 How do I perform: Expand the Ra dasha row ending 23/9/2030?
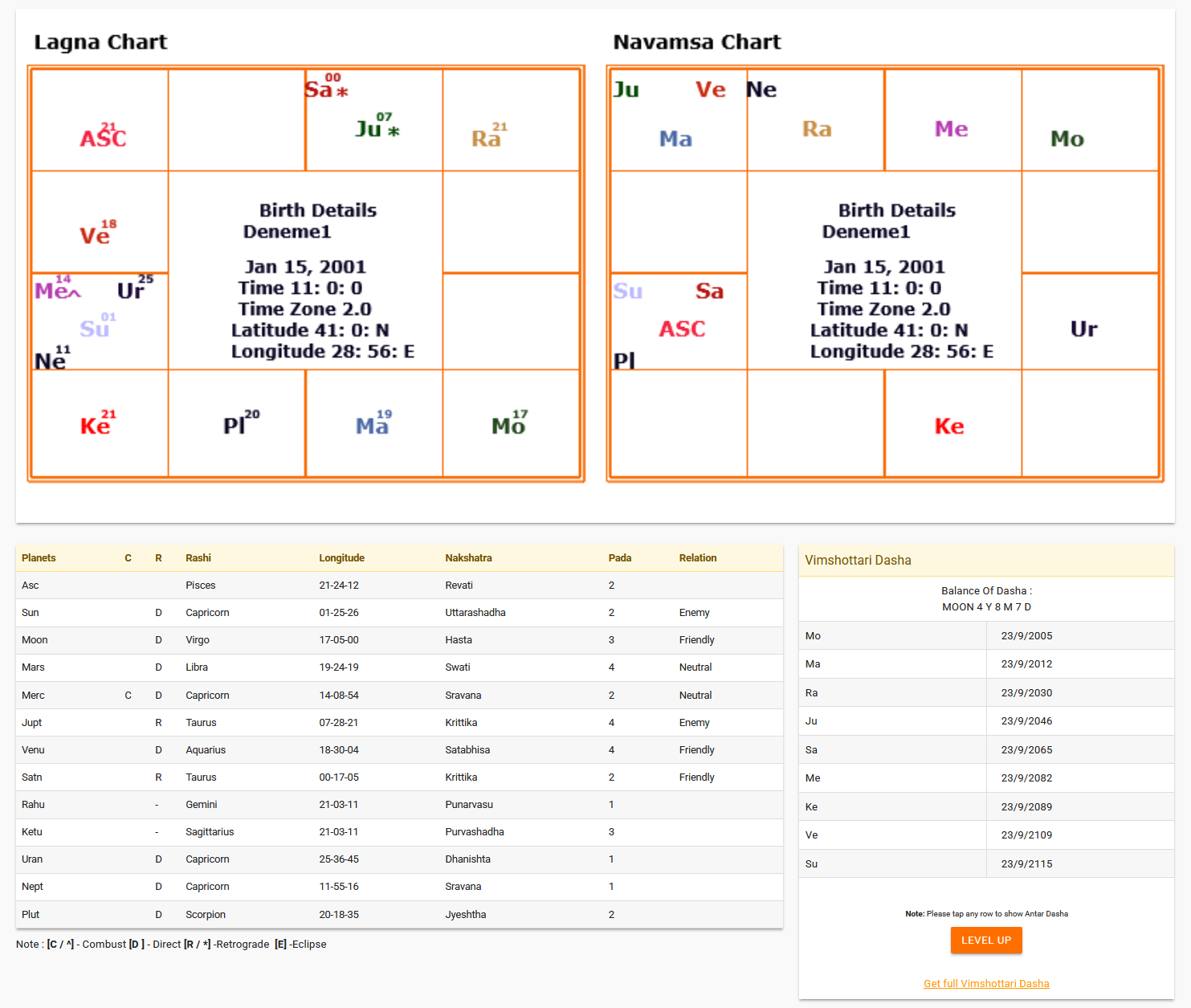pyautogui.click(x=985, y=692)
